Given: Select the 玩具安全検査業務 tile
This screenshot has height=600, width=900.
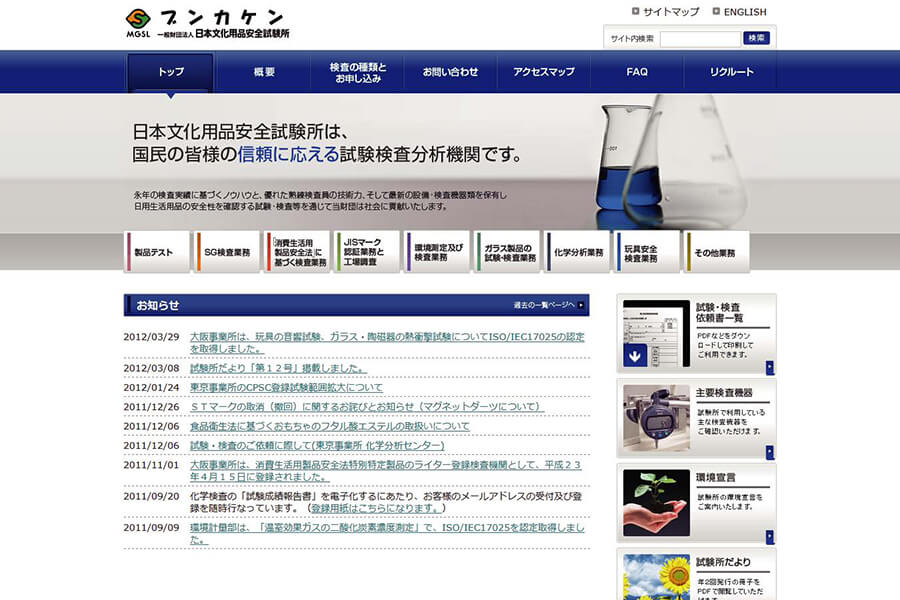Looking at the screenshot, I should coord(647,251).
